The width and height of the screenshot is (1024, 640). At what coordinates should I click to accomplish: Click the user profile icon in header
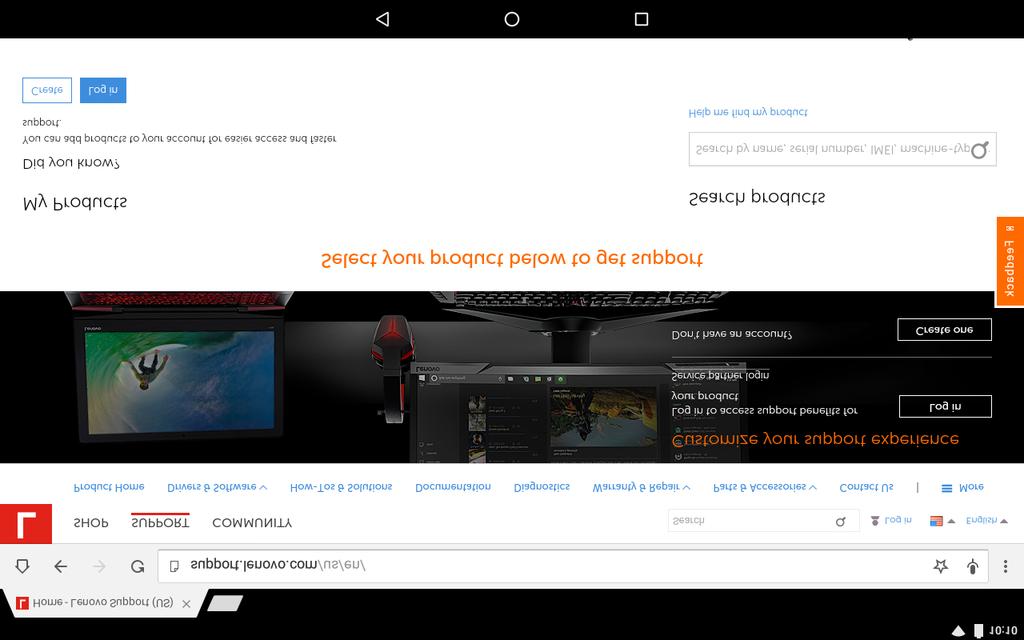(875, 520)
